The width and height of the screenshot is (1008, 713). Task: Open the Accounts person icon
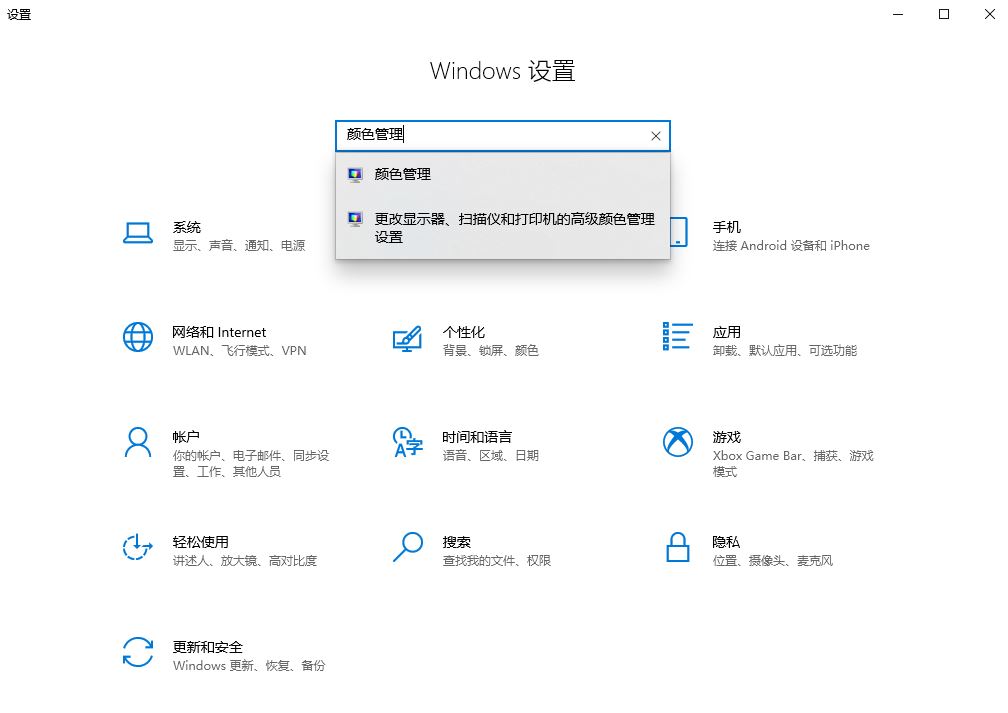[138, 442]
